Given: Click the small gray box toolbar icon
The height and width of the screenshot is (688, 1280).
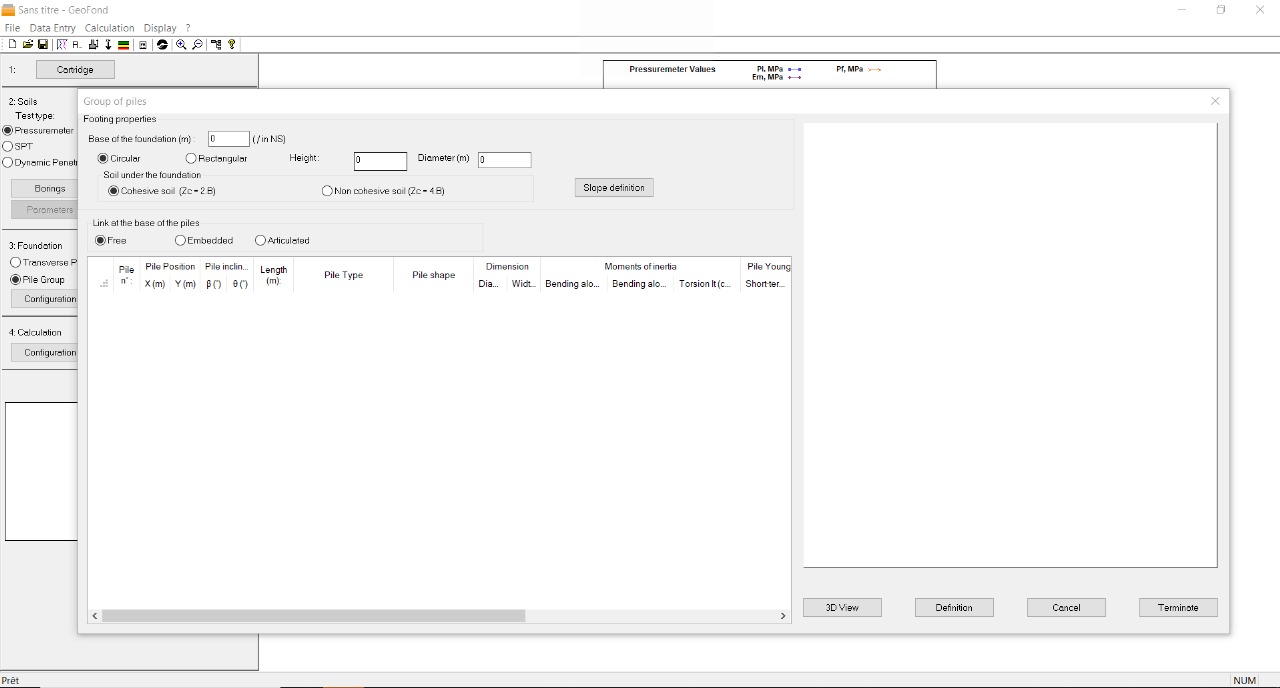Looking at the screenshot, I should pos(143,44).
